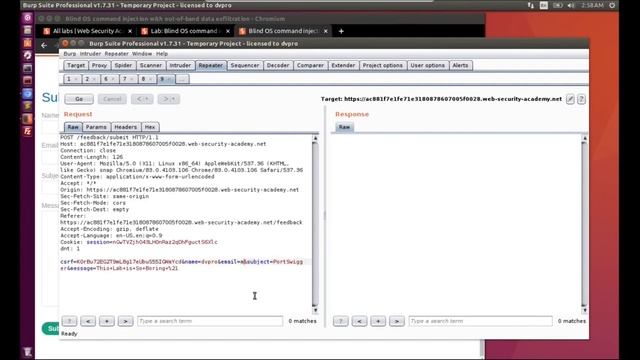Open Files manager from the launcher
The width and height of the screenshot is (640, 360).
tap(27, 30)
